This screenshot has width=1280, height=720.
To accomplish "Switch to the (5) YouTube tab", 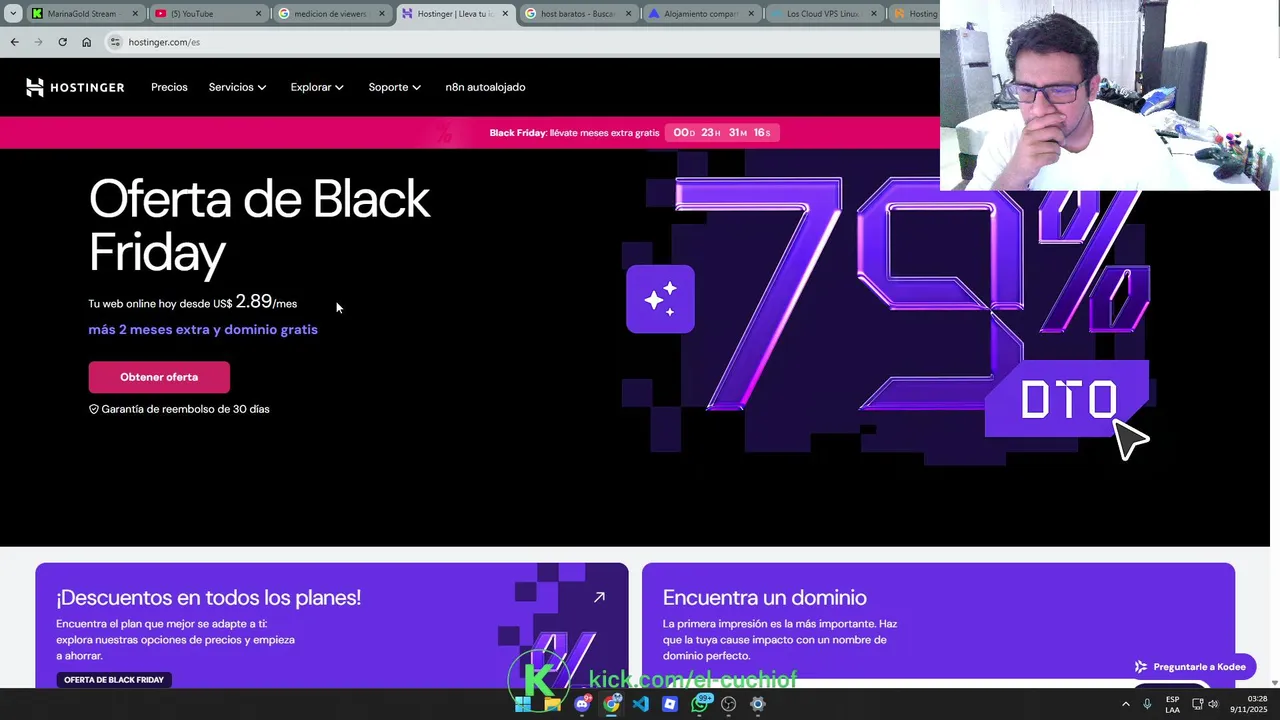I will (208, 14).
